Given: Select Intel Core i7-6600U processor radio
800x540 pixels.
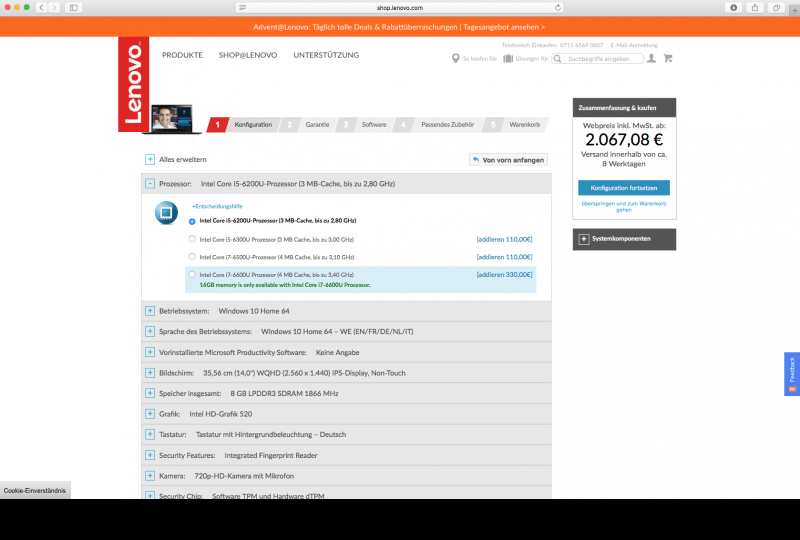Looking at the screenshot, I should click(192, 274).
